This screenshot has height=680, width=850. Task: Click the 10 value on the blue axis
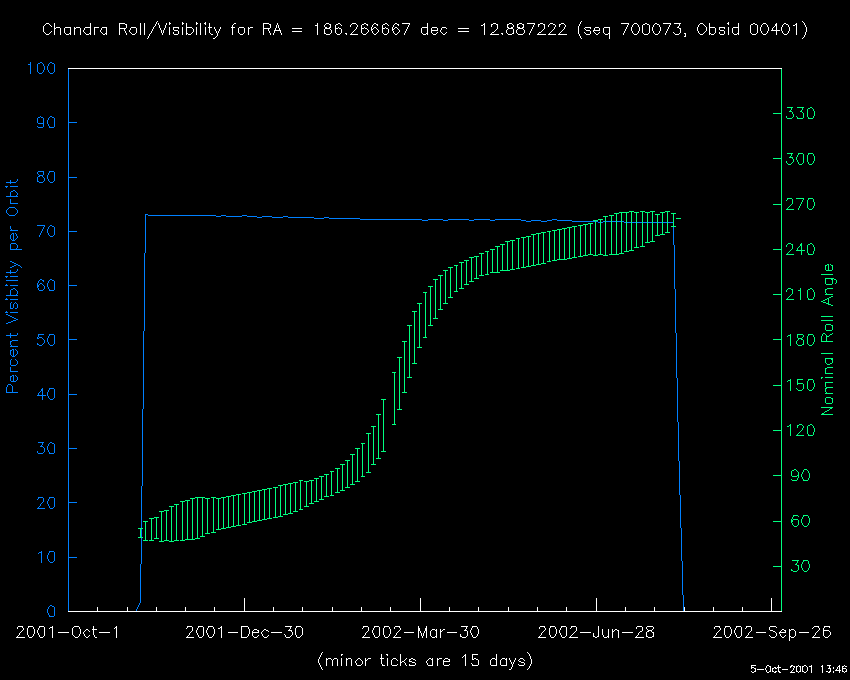pyautogui.click(x=47, y=557)
